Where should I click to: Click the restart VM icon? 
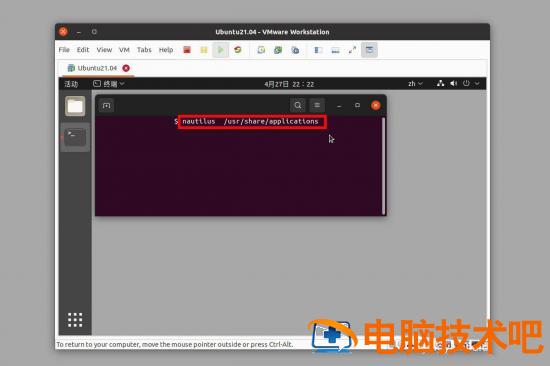pyautogui.click(x=238, y=50)
